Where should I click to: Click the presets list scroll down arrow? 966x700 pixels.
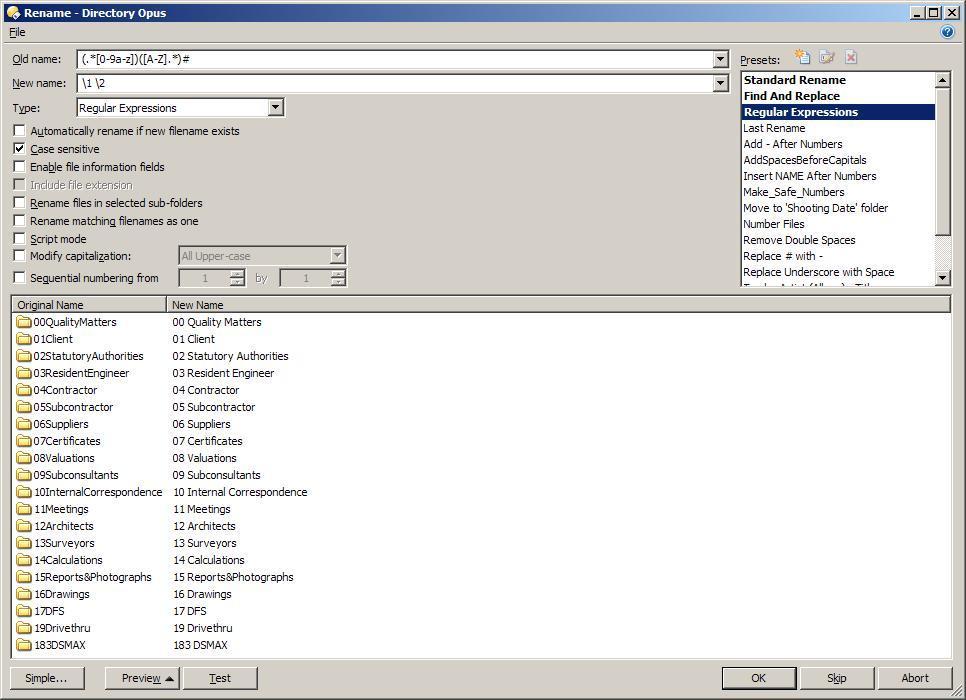[943, 278]
